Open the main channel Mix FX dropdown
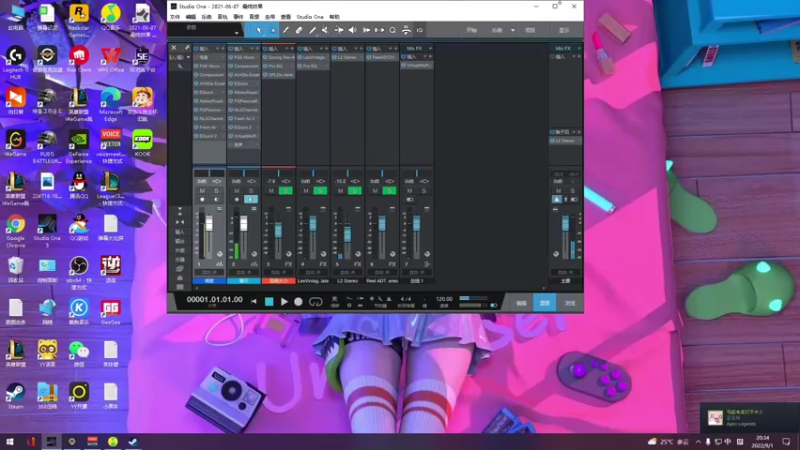800x450 pixels. point(579,48)
